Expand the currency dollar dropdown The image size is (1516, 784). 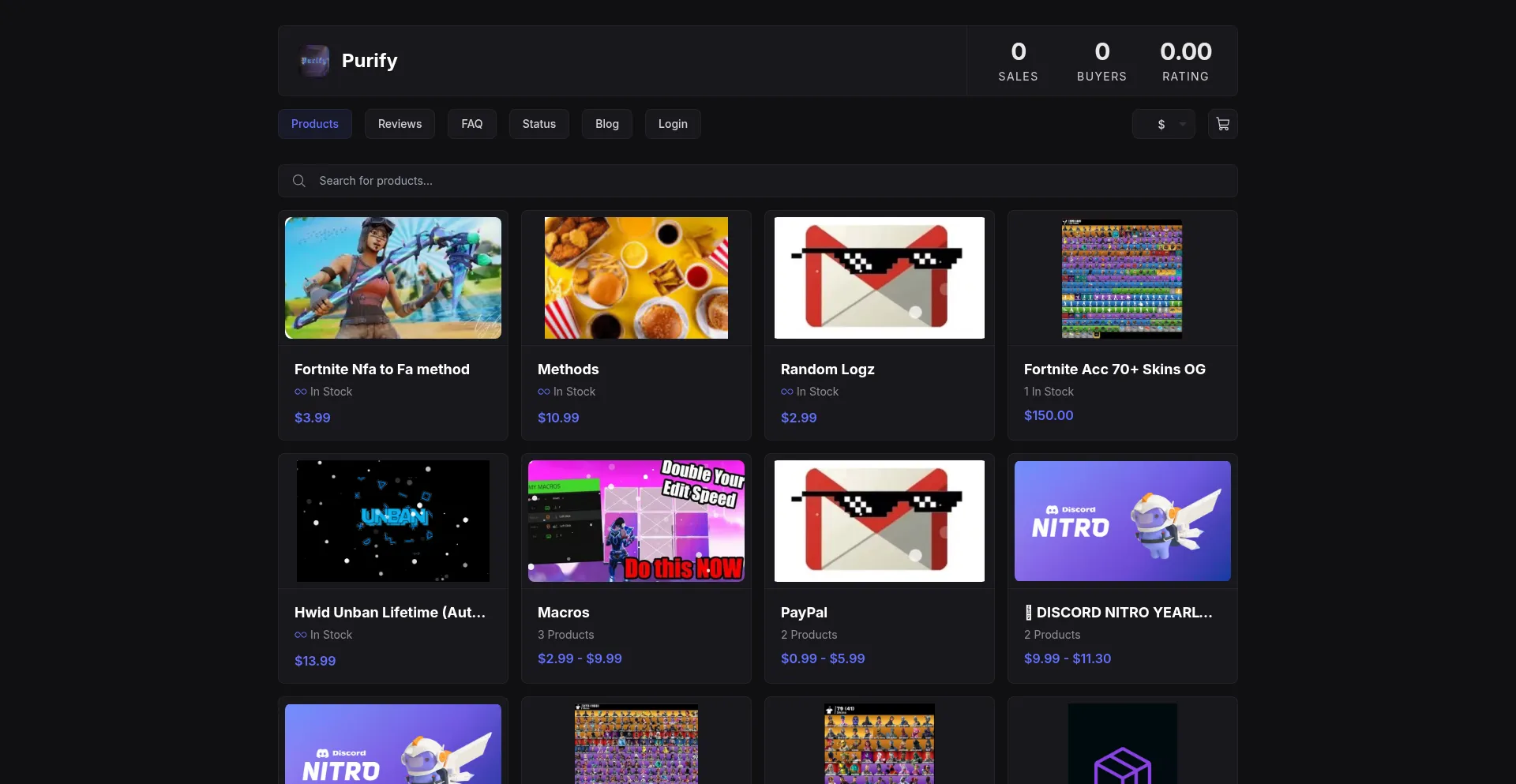click(x=1163, y=124)
